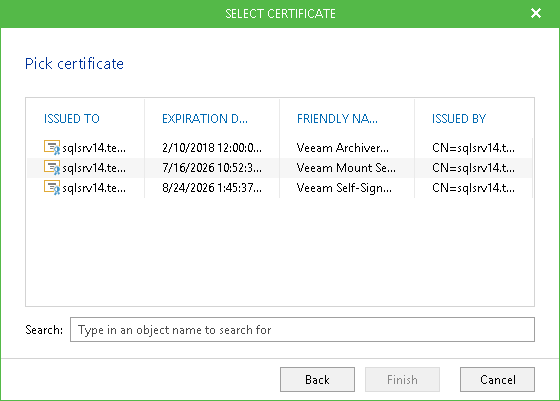Image resolution: width=560 pixels, height=401 pixels.
Task: Close the Select Certificate dialog
Action: click(536, 13)
